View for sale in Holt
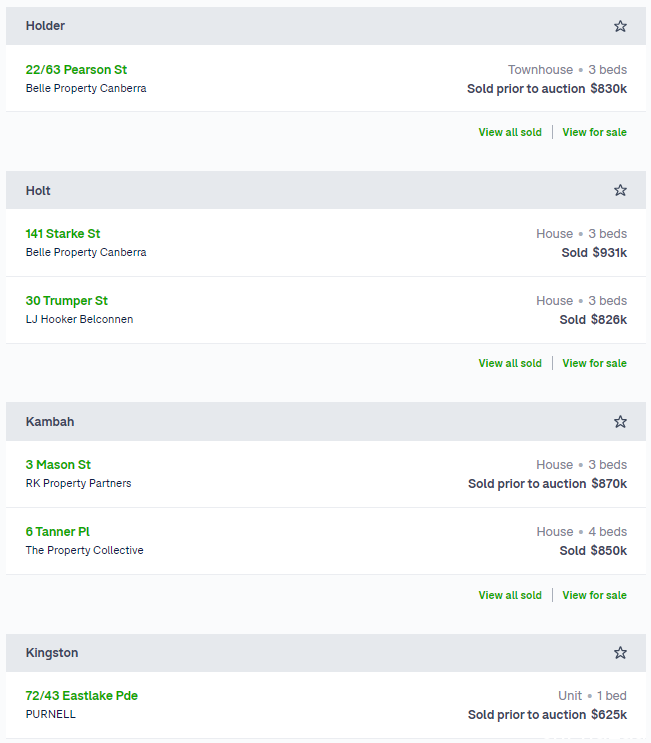 pos(594,363)
